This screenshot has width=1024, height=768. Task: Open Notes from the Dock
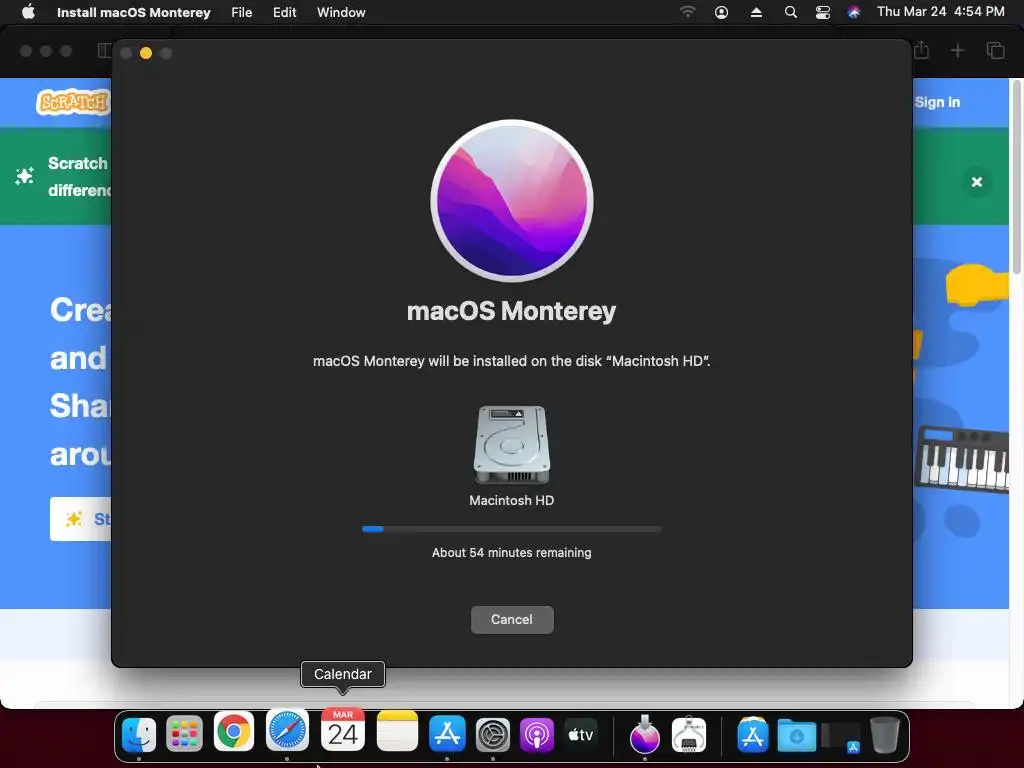(x=397, y=730)
